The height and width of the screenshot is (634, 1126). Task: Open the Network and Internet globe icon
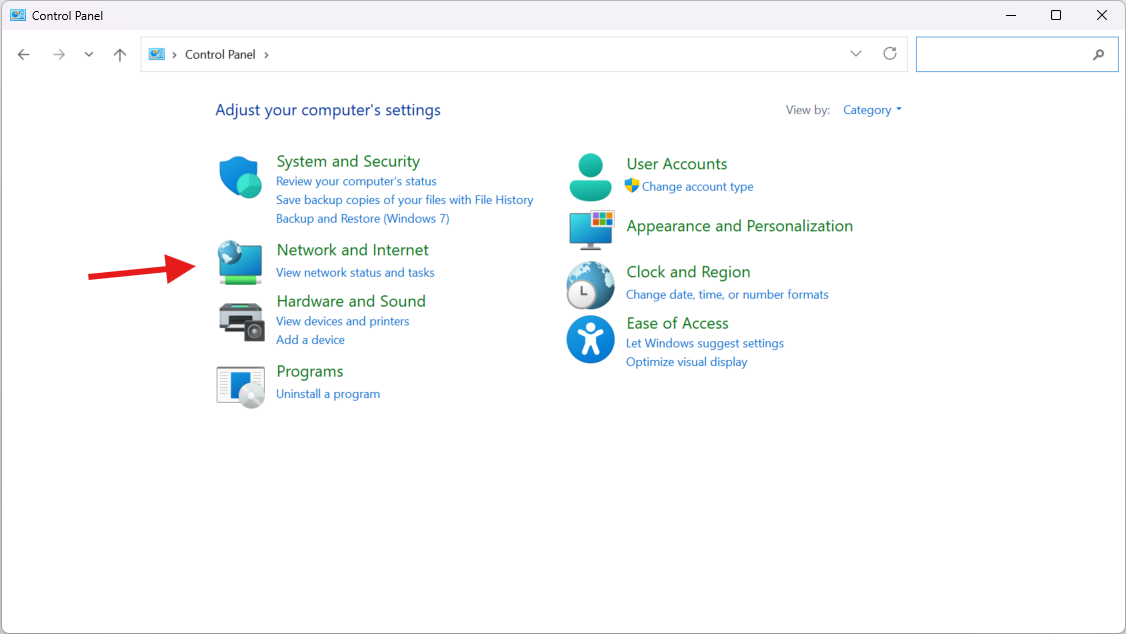(240, 262)
